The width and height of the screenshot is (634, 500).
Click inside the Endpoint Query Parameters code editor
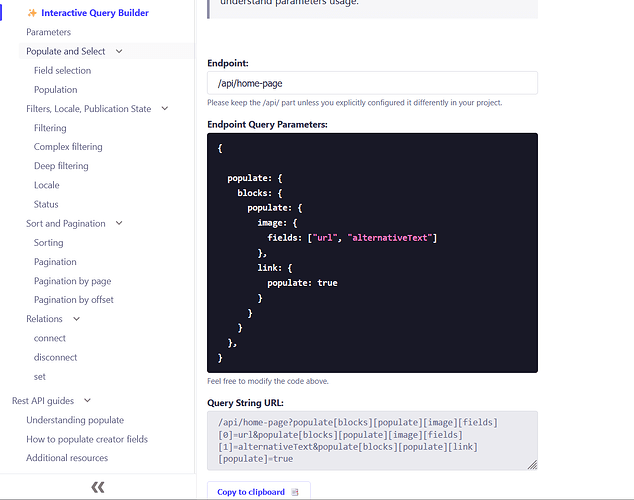[372, 252]
